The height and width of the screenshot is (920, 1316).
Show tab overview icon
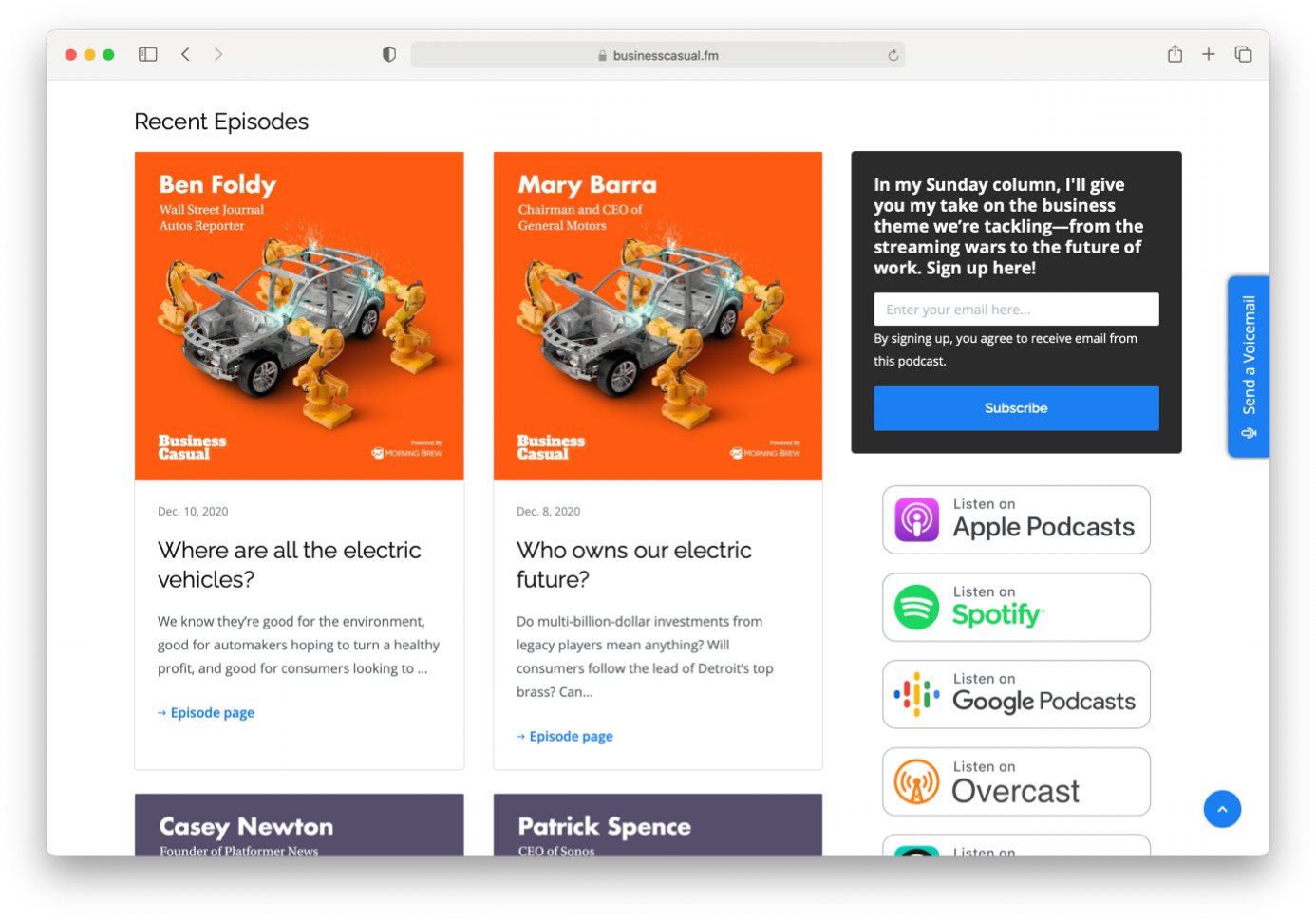[1243, 54]
